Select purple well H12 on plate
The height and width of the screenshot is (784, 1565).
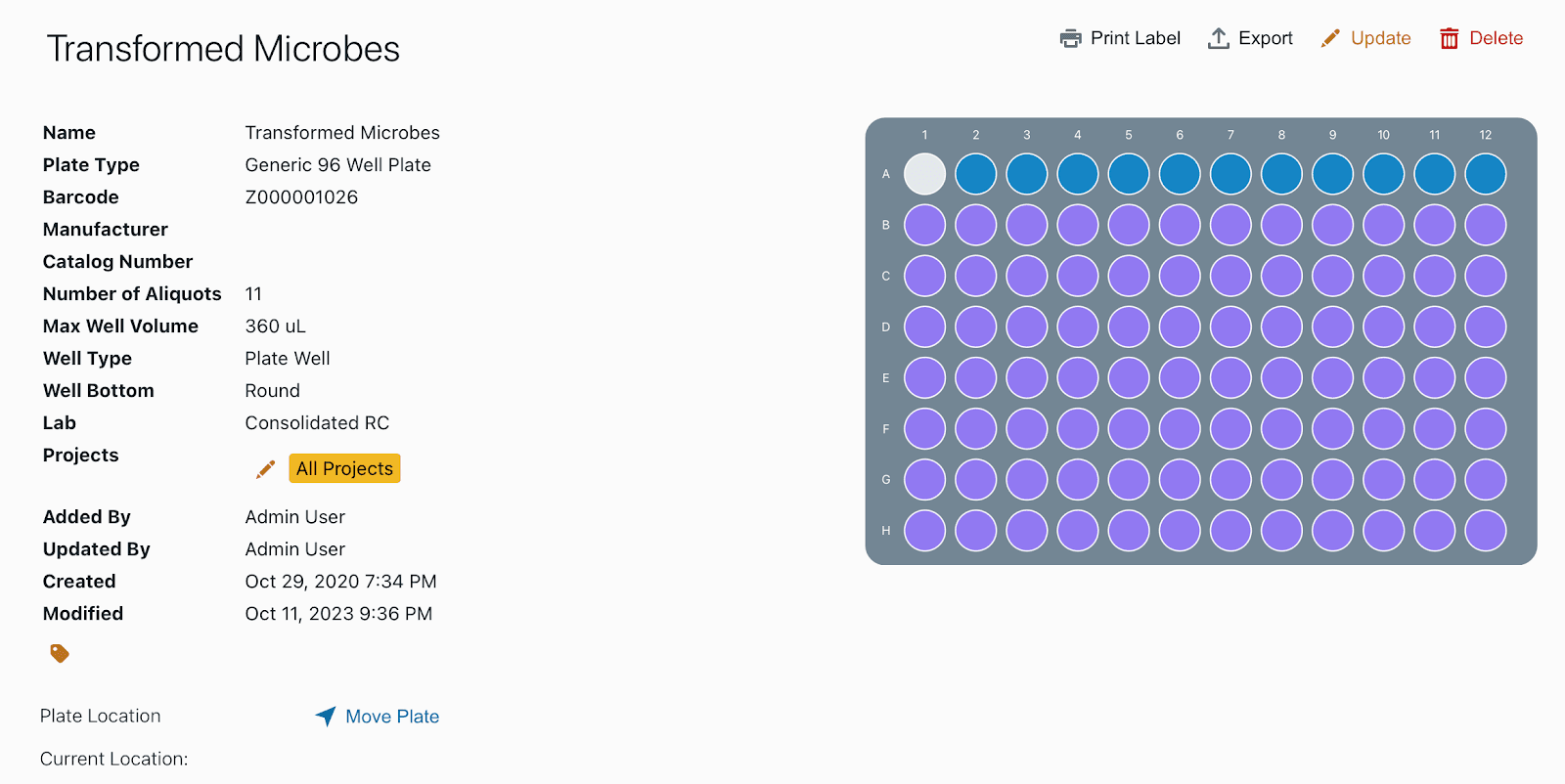point(1485,531)
